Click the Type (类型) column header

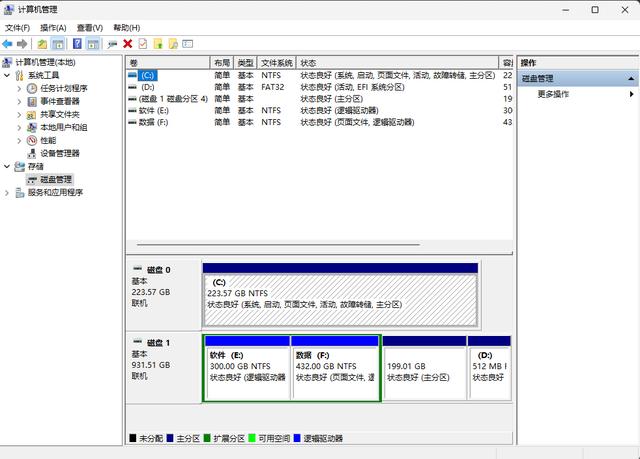[245, 63]
